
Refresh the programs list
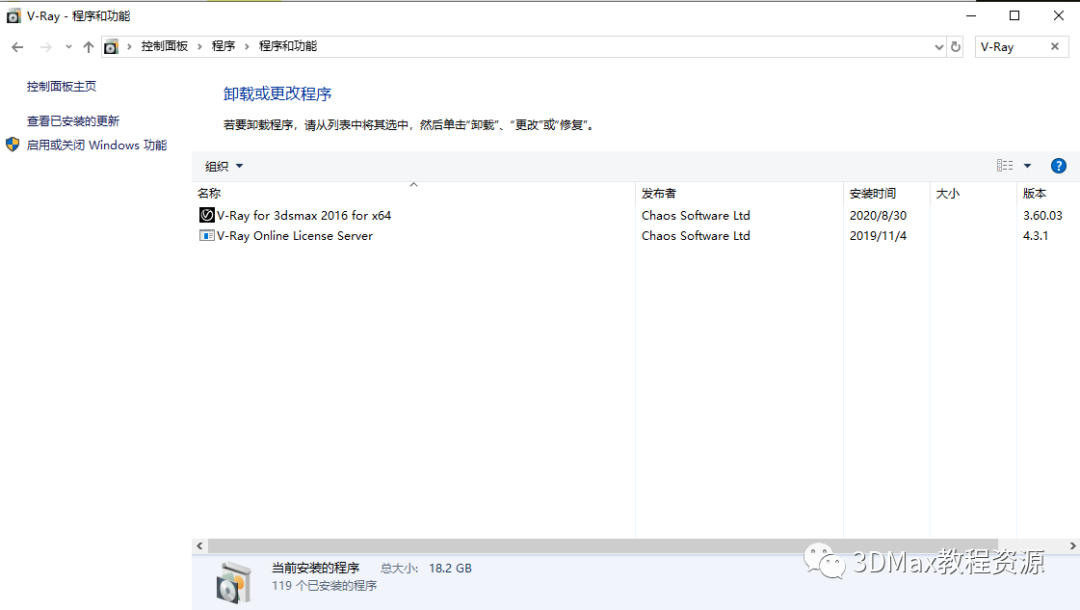click(955, 47)
